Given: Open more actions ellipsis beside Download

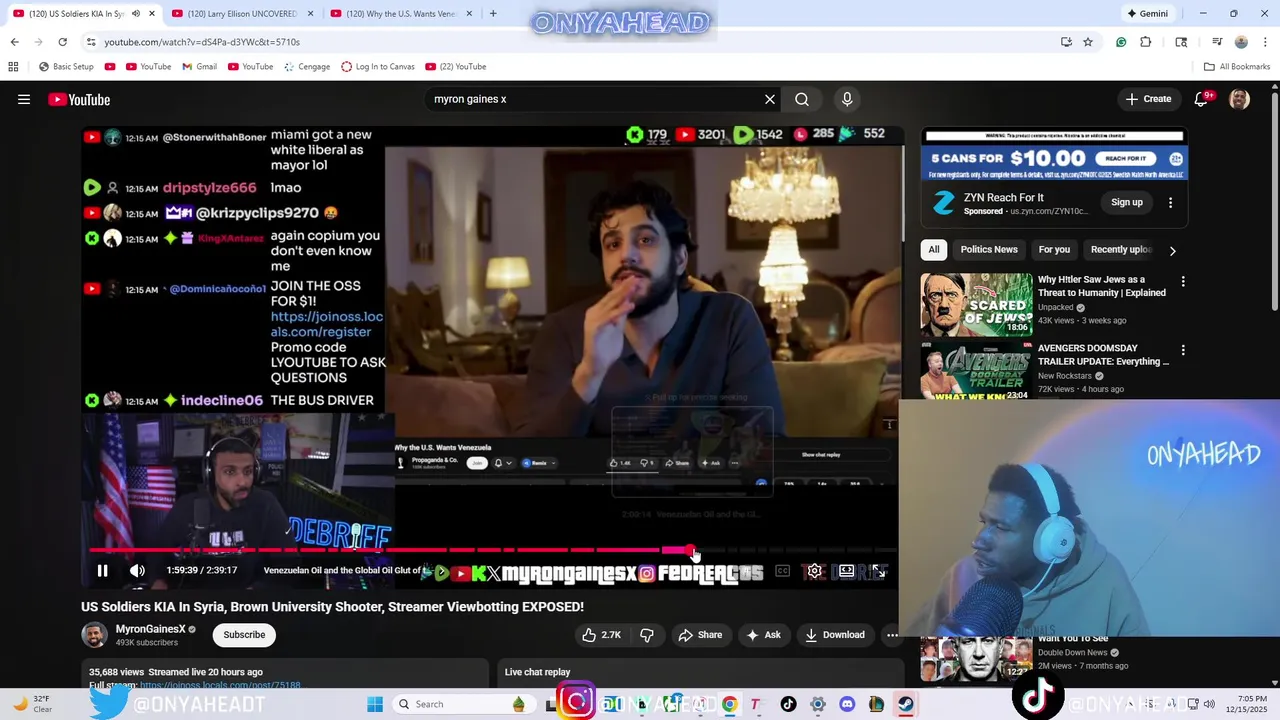Looking at the screenshot, I should [x=892, y=635].
